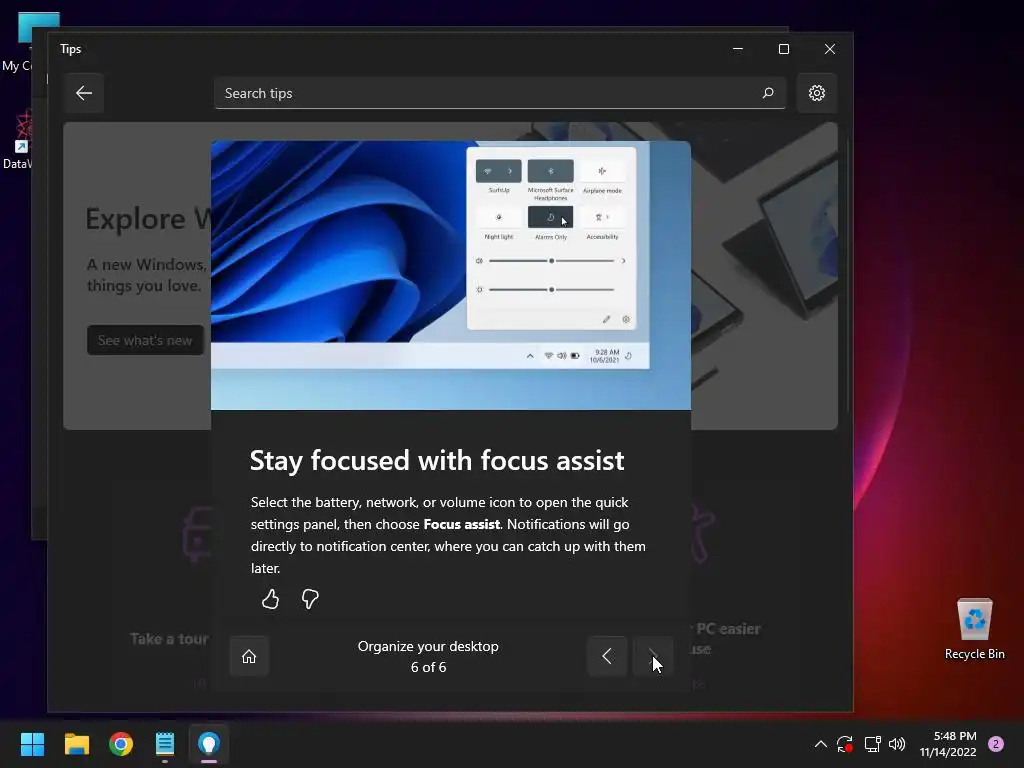Screen dimensions: 1024x768
Task: Open Tips settings gear
Action: (816, 93)
